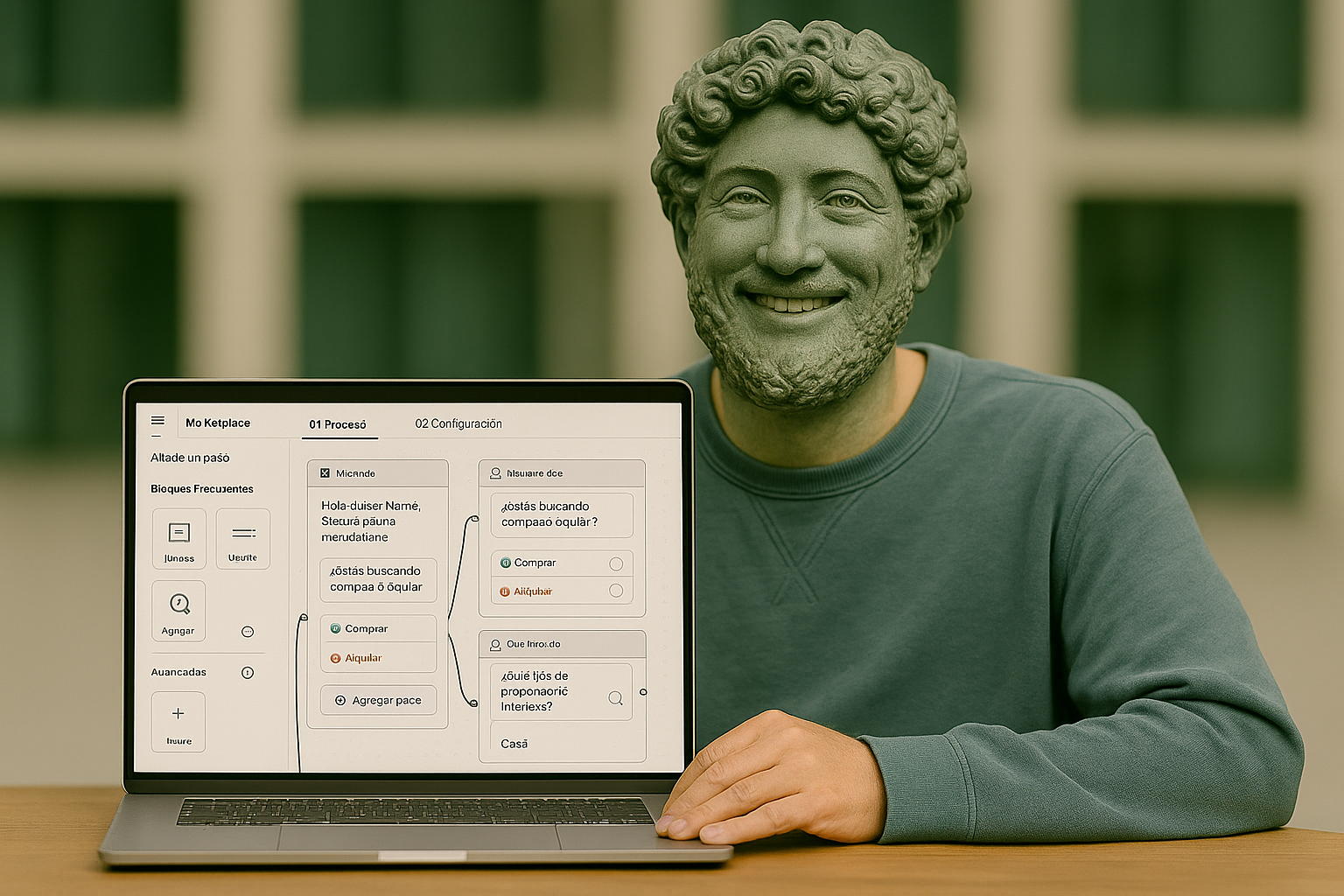Click green Comprar icon in ñlsuaire dce card
Viewport: 1344px width, 896px height.
(x=505, y=563)
